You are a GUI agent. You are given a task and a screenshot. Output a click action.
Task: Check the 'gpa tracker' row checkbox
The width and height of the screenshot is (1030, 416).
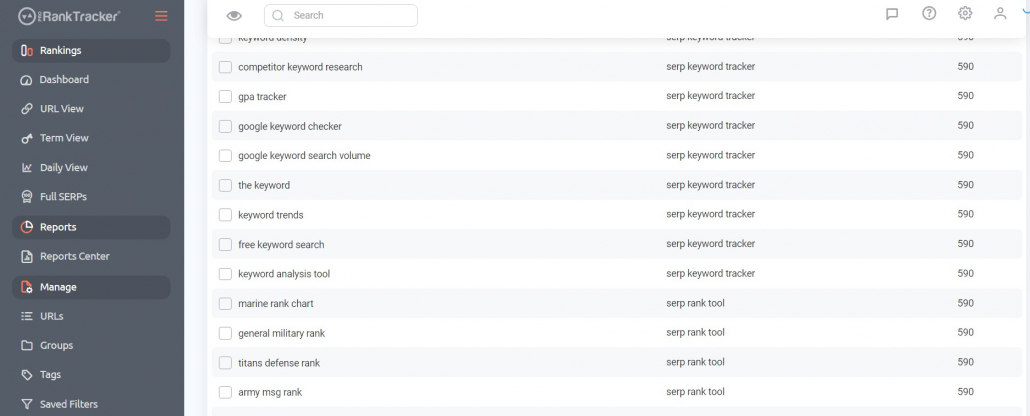(225, 97)
